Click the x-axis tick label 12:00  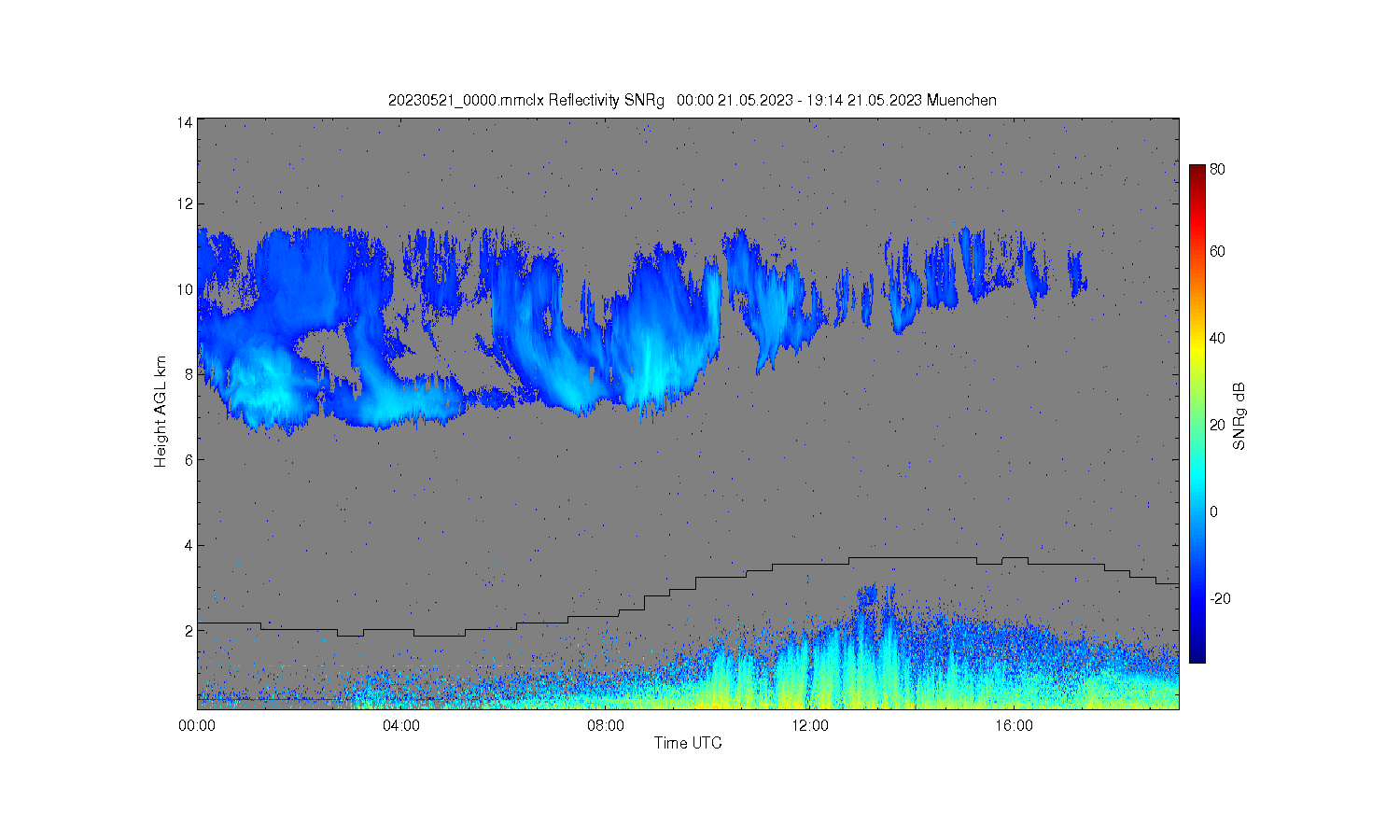pos(809,725)
